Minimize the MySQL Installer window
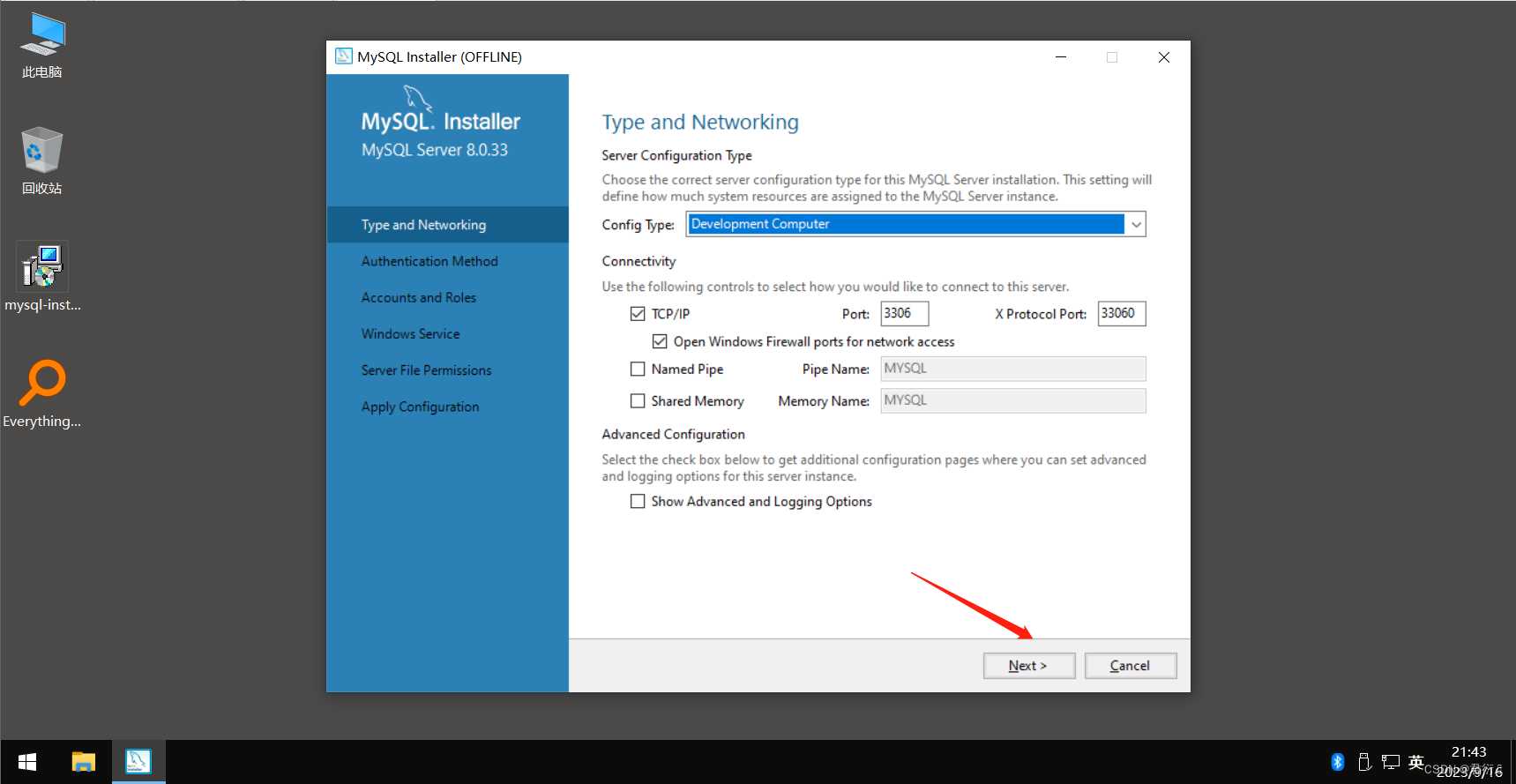Image resolution: width=1516 pixels, height=784 pixels. coord(1061,57)
